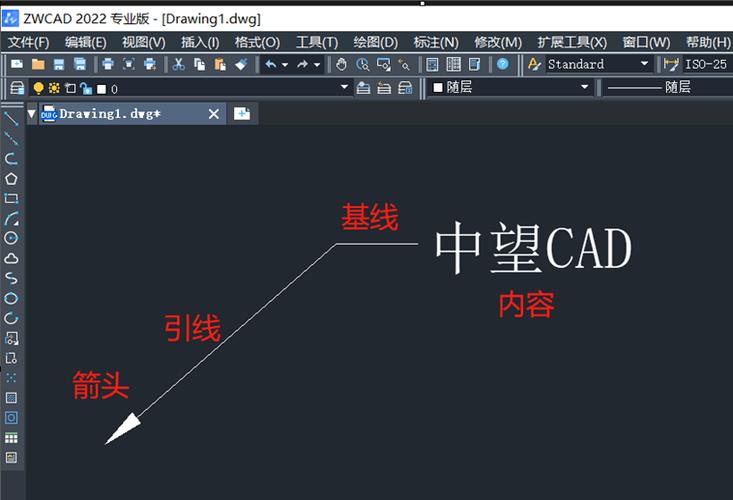Open Layer Properties Manager
This screenshot has width=733, height=500.
tap(17, 88)
